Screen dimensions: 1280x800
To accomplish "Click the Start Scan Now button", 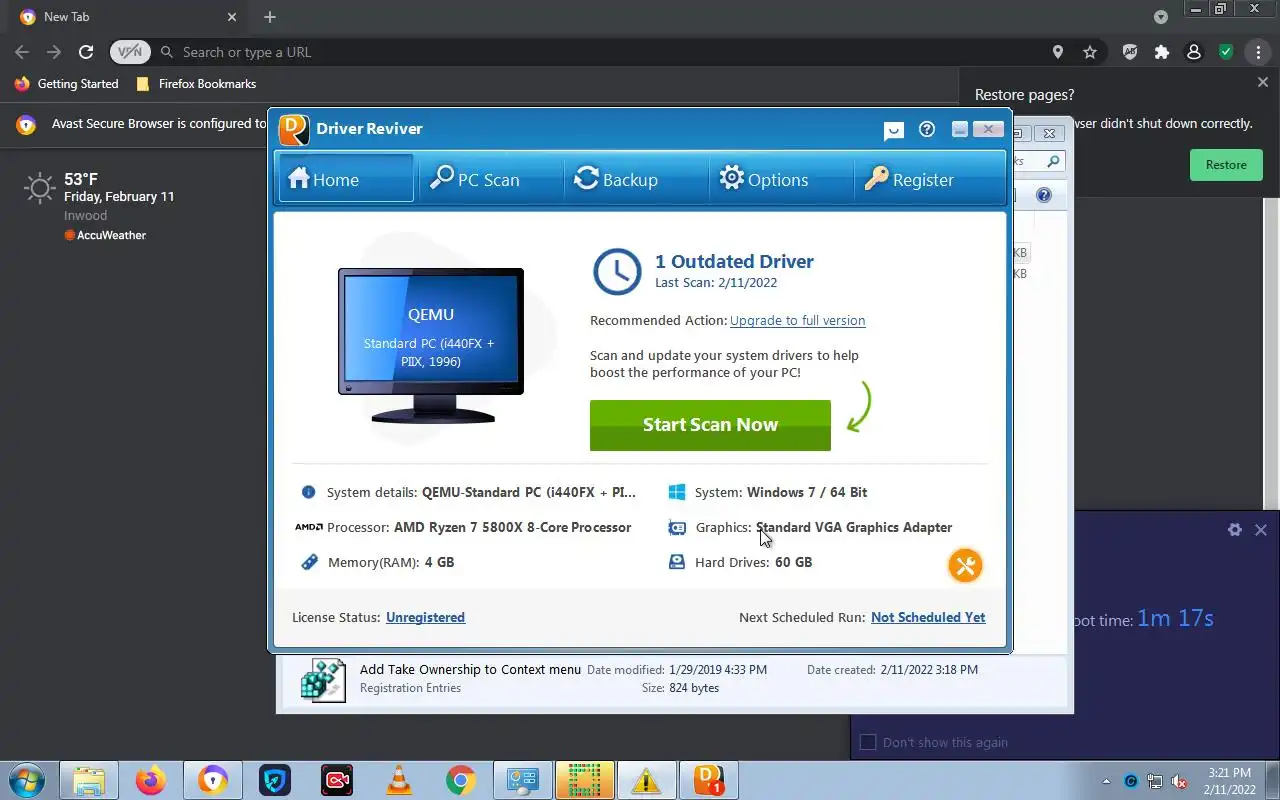I will (710, 425).
